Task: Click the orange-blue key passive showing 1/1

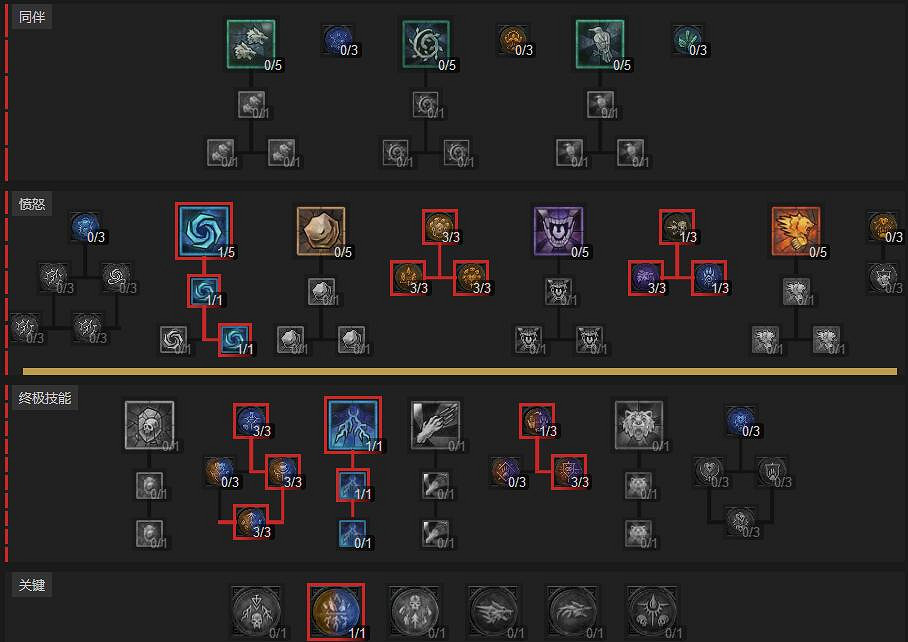Action: [336, 611]
